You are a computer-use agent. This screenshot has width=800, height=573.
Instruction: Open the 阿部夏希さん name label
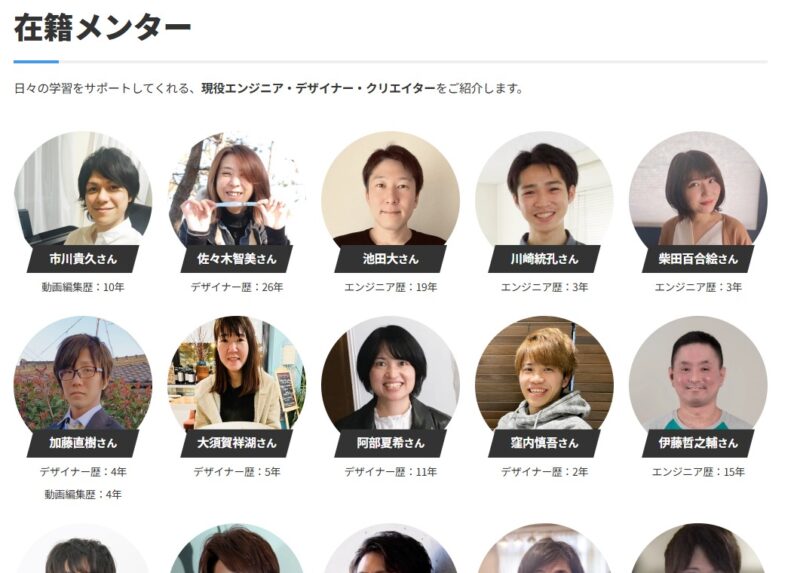coord(390,443)
